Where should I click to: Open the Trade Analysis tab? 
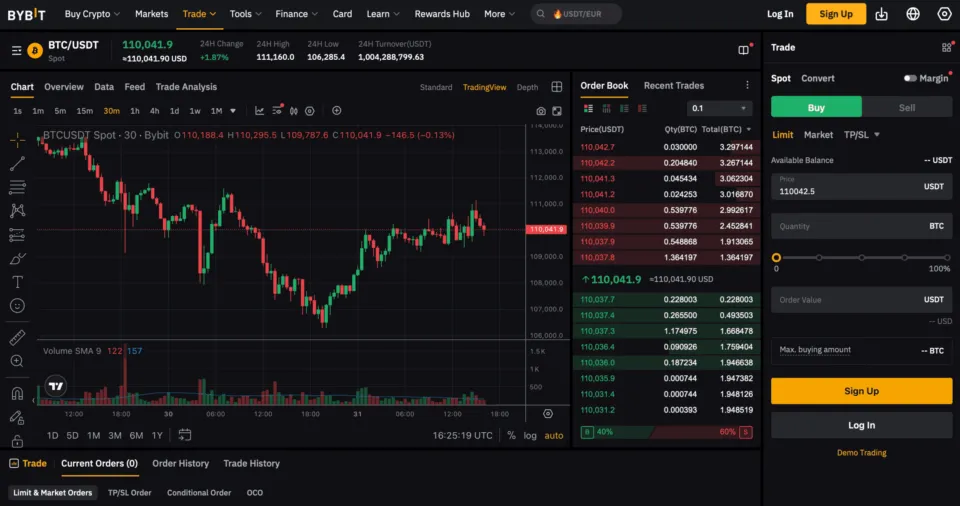pyautogui.click(x=186, y=87)
